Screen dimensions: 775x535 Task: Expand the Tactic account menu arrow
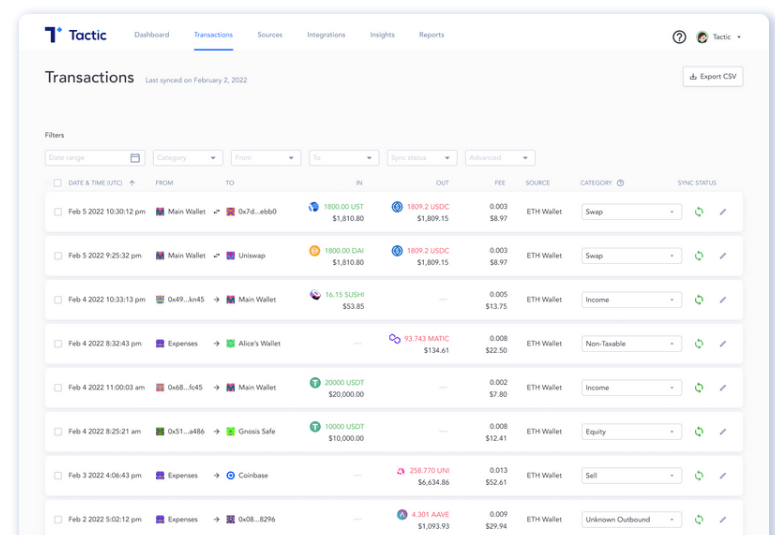(x=739, y=37)
